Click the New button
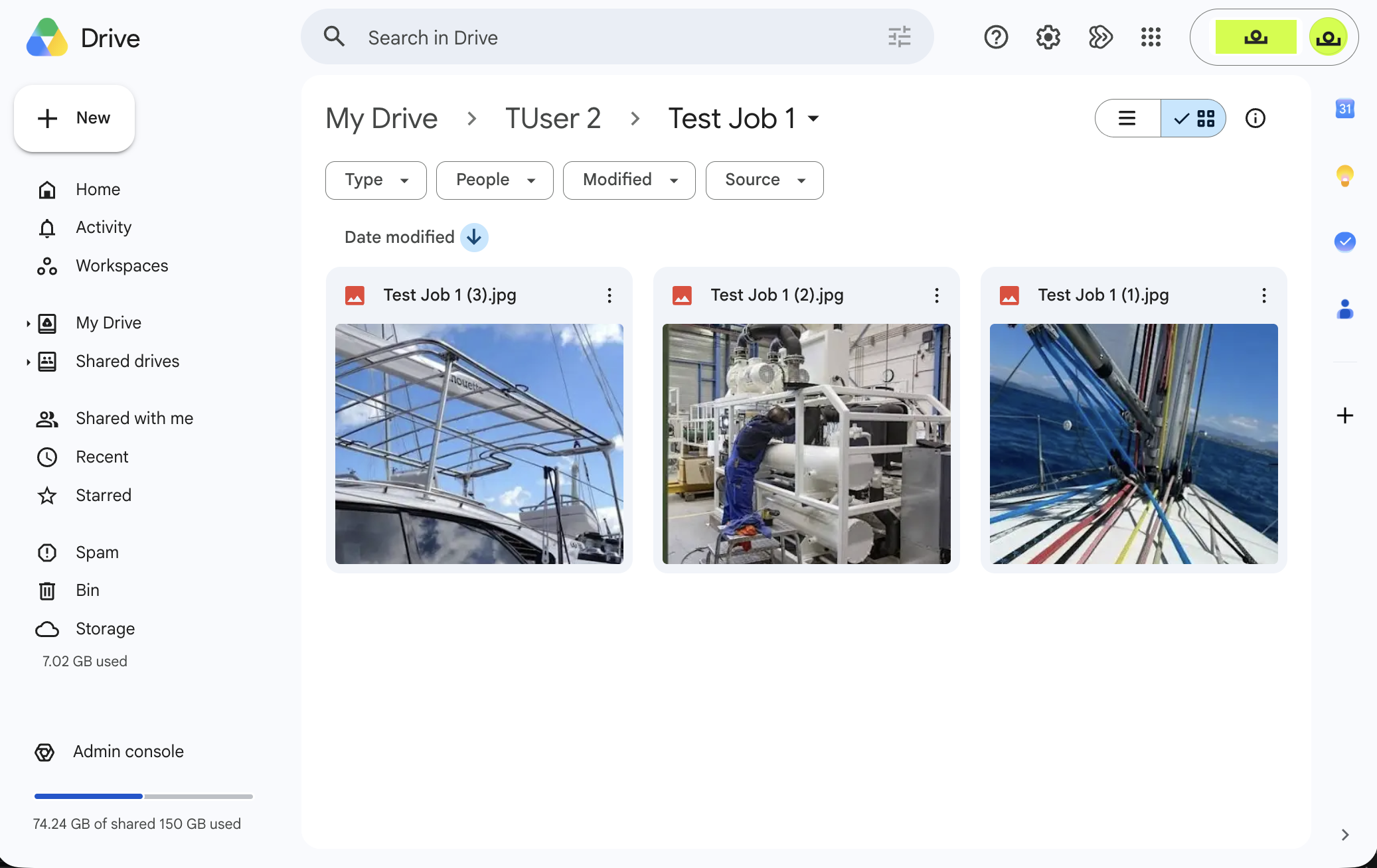The width and height of the screenshot is (1377, 868). [74, 118]
